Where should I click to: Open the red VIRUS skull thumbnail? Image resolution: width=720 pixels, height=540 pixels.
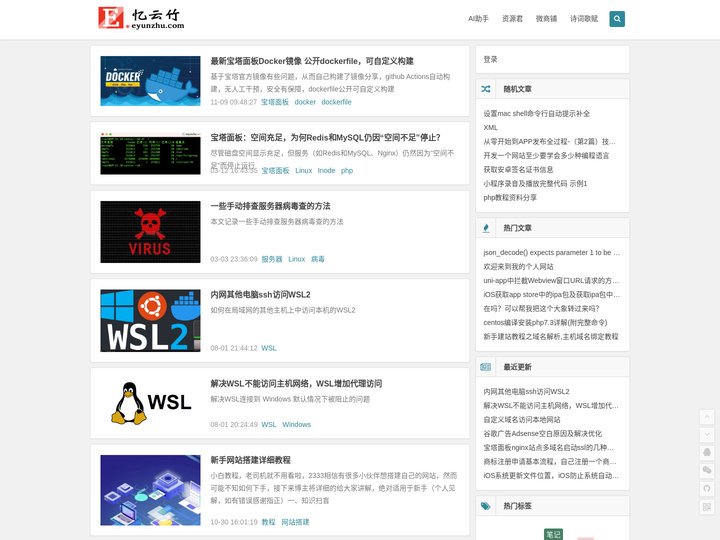pos(150,232)
